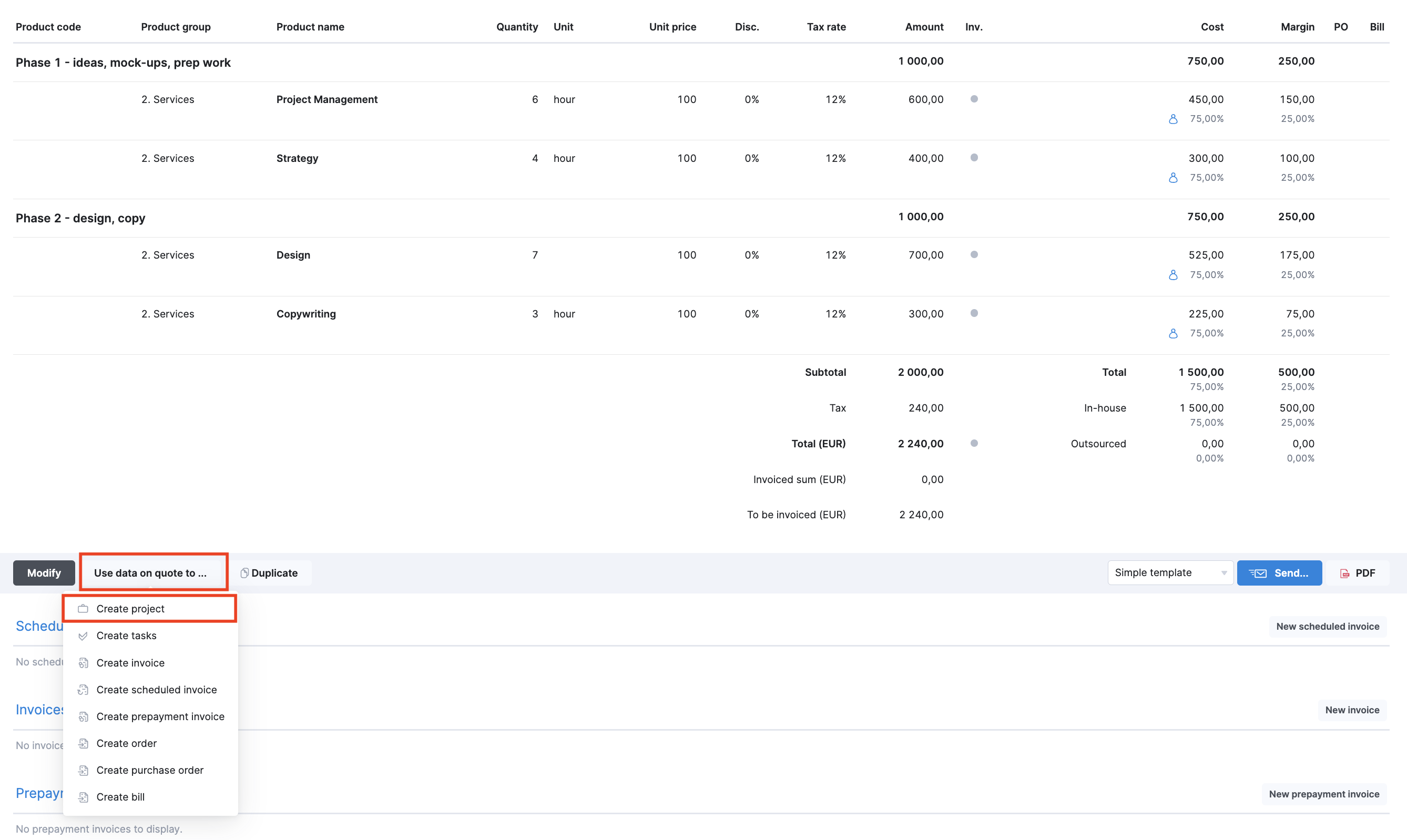Click the Project Management product name
Screen dimensions: 1407x840
coord(327,99)
